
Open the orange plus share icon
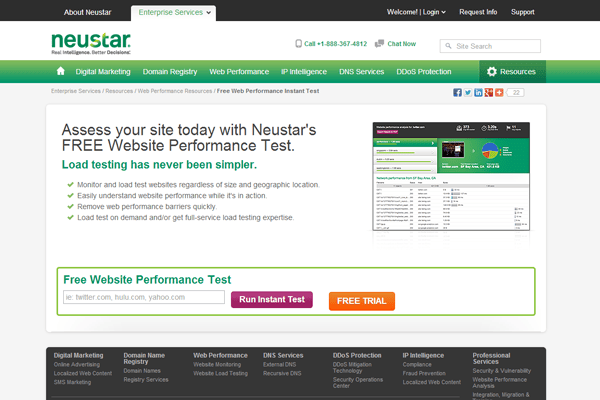coord(499,93)
